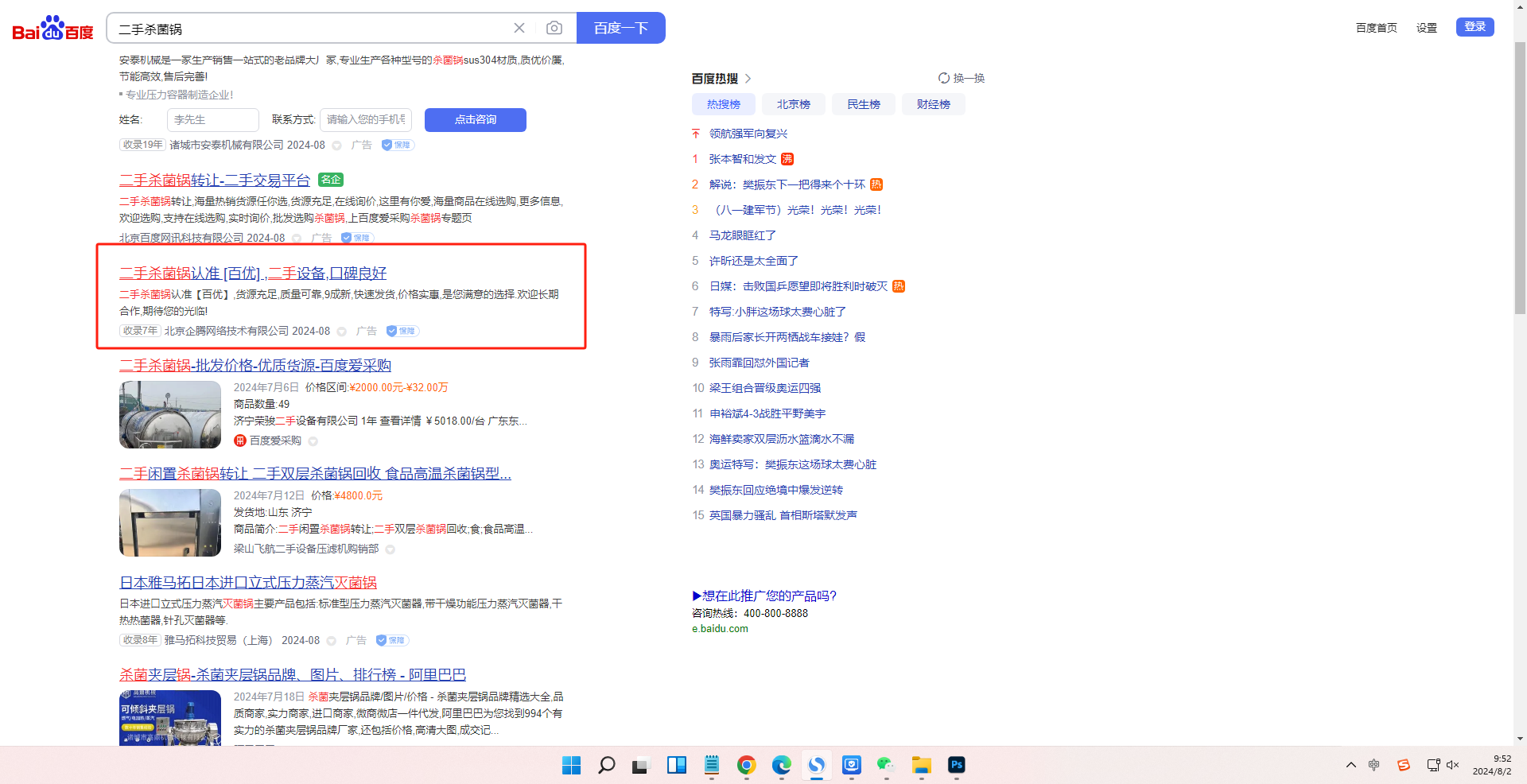Click the 点击咨询 button
The height and width of the screenshot is (784, 1527).
click(x=475, y=120)
